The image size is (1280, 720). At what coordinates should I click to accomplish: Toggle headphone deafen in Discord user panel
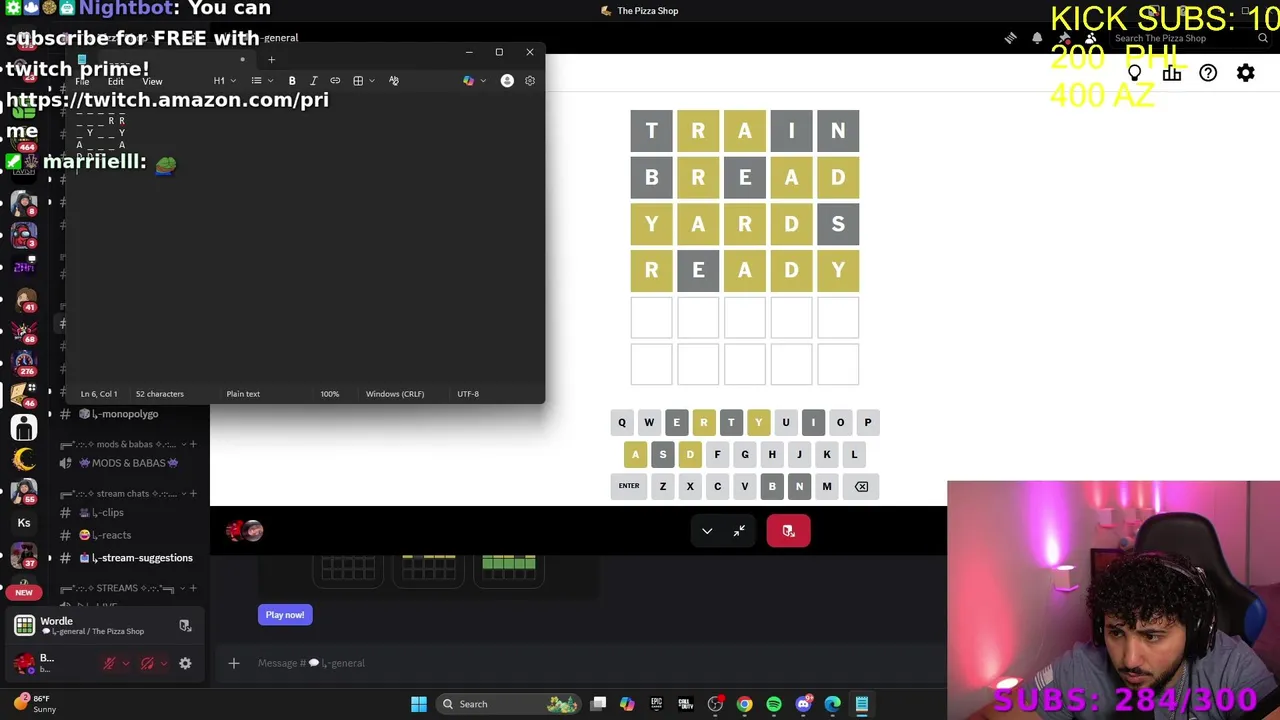pyautogui.click(x=147, y=663)
